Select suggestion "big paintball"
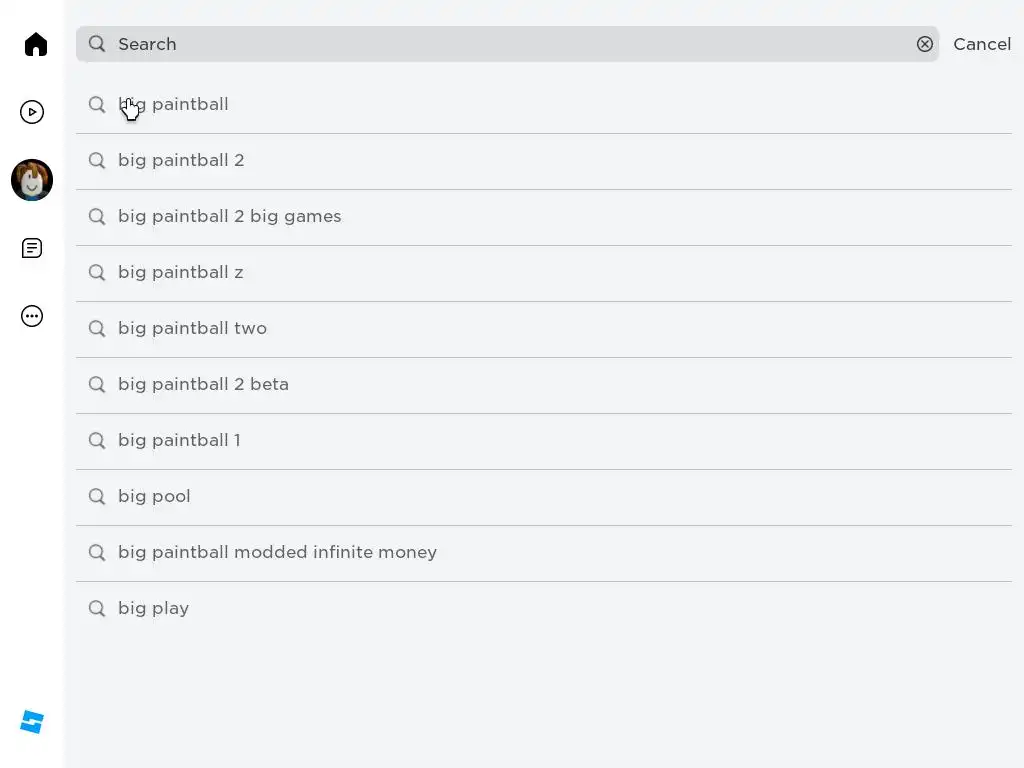1024x768 pixels. click(543, 104)
